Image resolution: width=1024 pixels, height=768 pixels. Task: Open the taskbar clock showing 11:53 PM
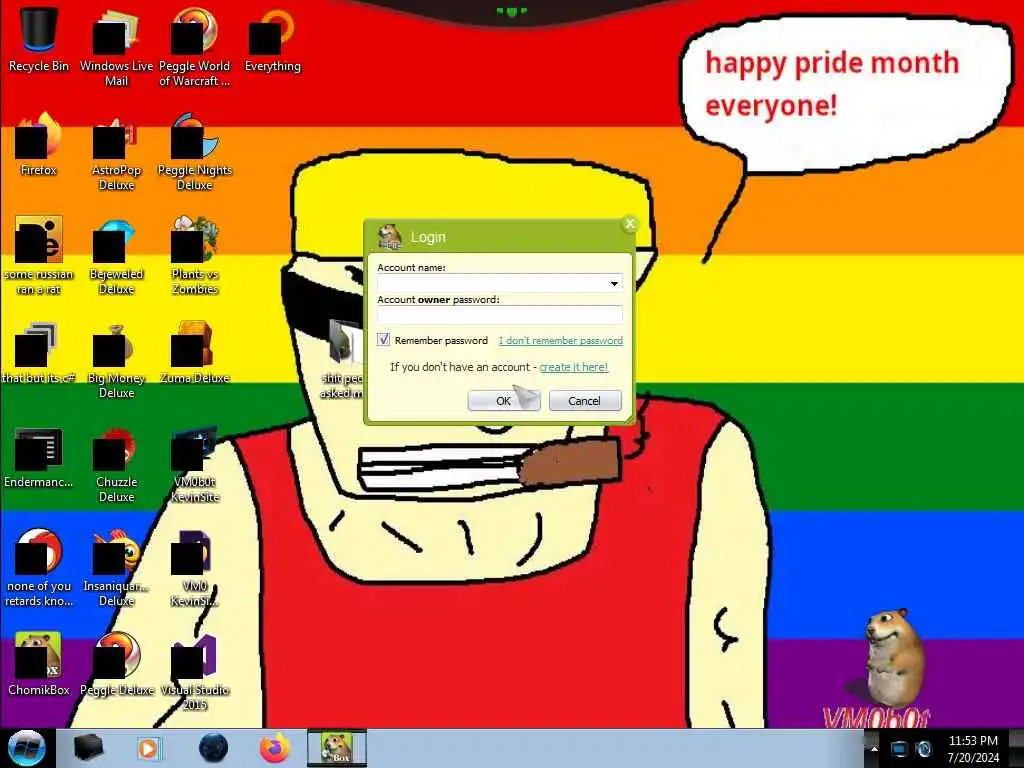point(973,749)
